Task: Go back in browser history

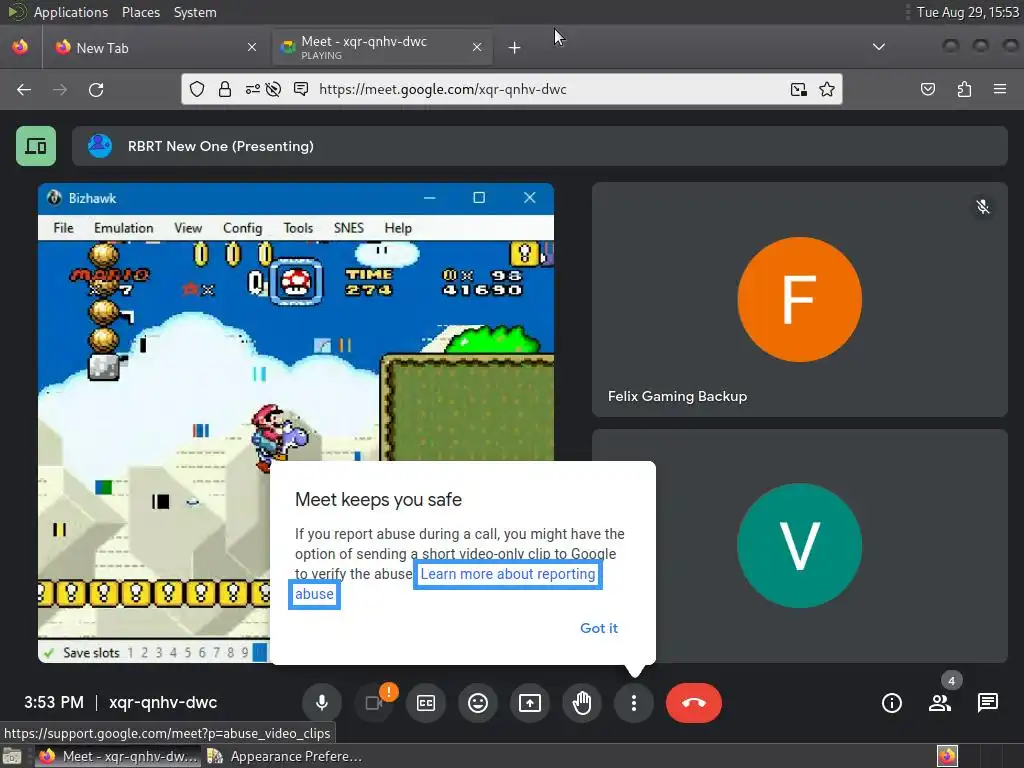Action: 24,89
